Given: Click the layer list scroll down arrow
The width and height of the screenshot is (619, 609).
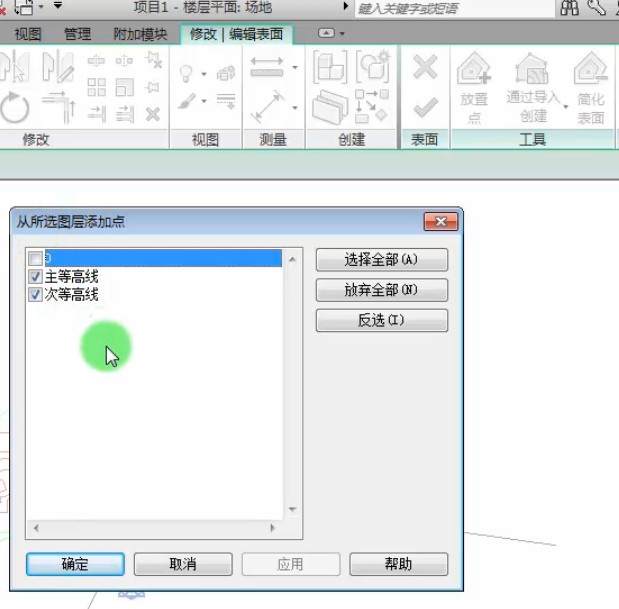Looking at the screenshot, I should pos(292,509).
